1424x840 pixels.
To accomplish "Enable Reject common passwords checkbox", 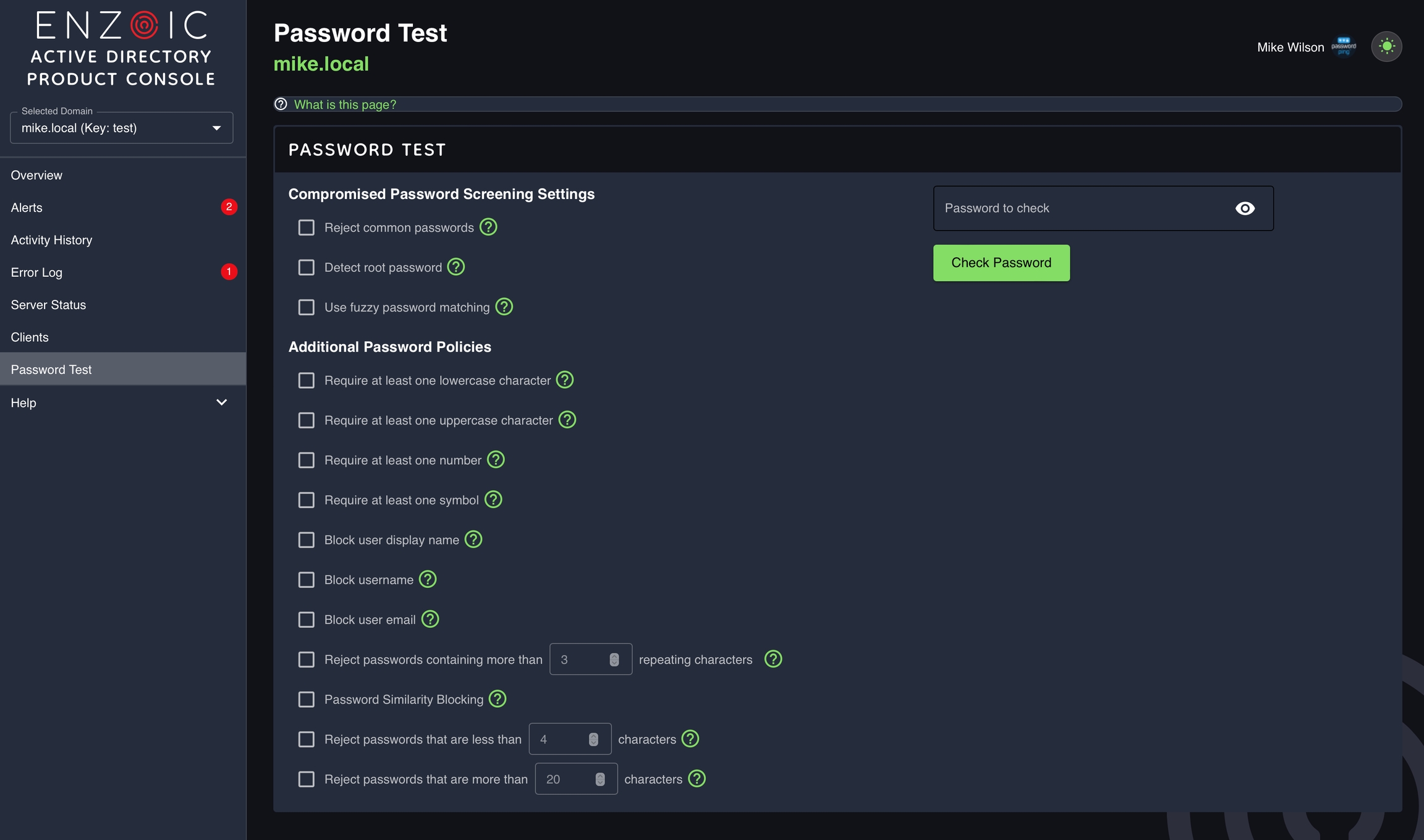I will coord(307,227).
